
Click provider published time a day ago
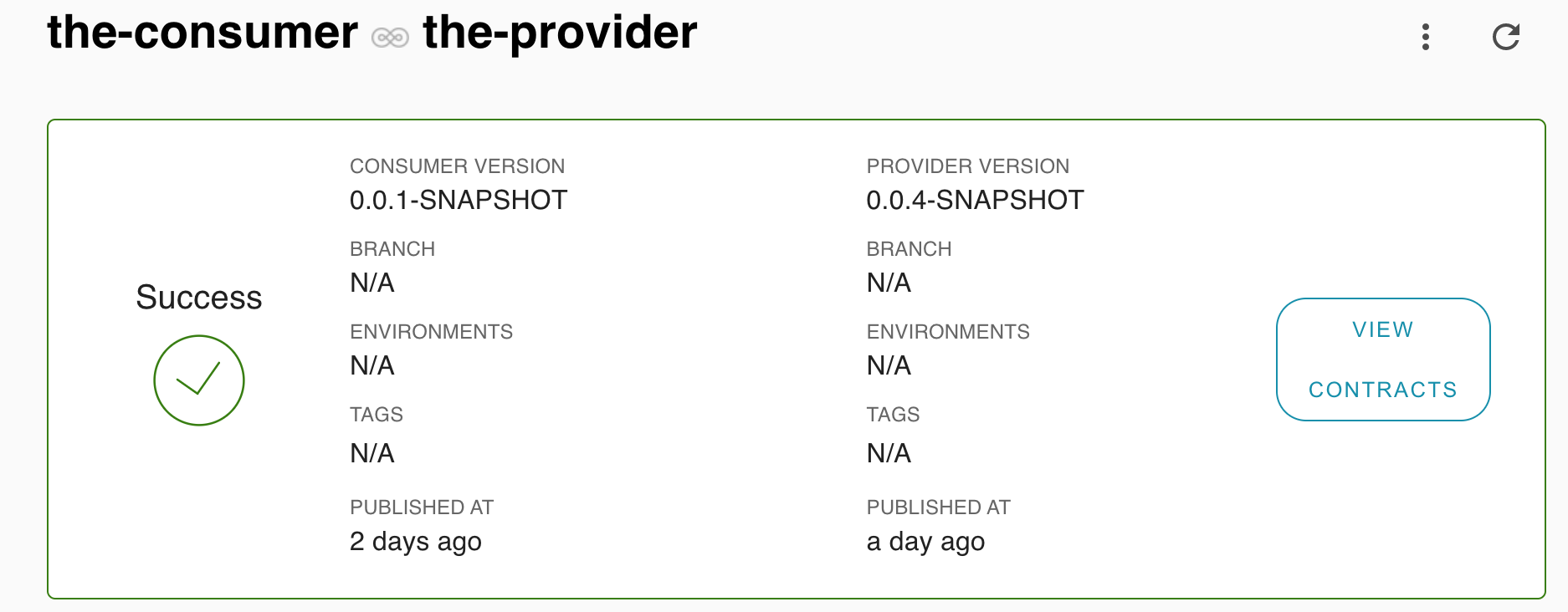[x=925, y=542]
